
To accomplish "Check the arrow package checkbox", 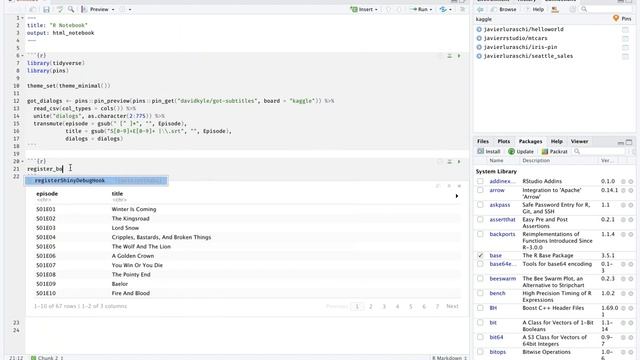I will (x=480, y=190).
